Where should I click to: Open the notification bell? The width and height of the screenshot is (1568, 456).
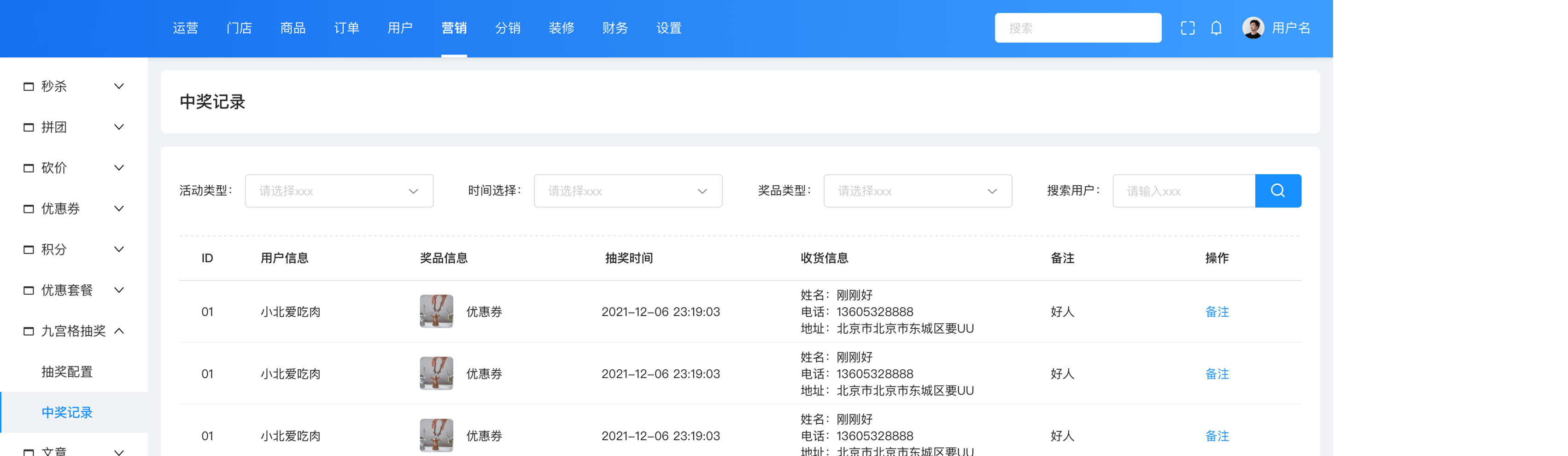pyautogui.click(x=1216, y=28)
